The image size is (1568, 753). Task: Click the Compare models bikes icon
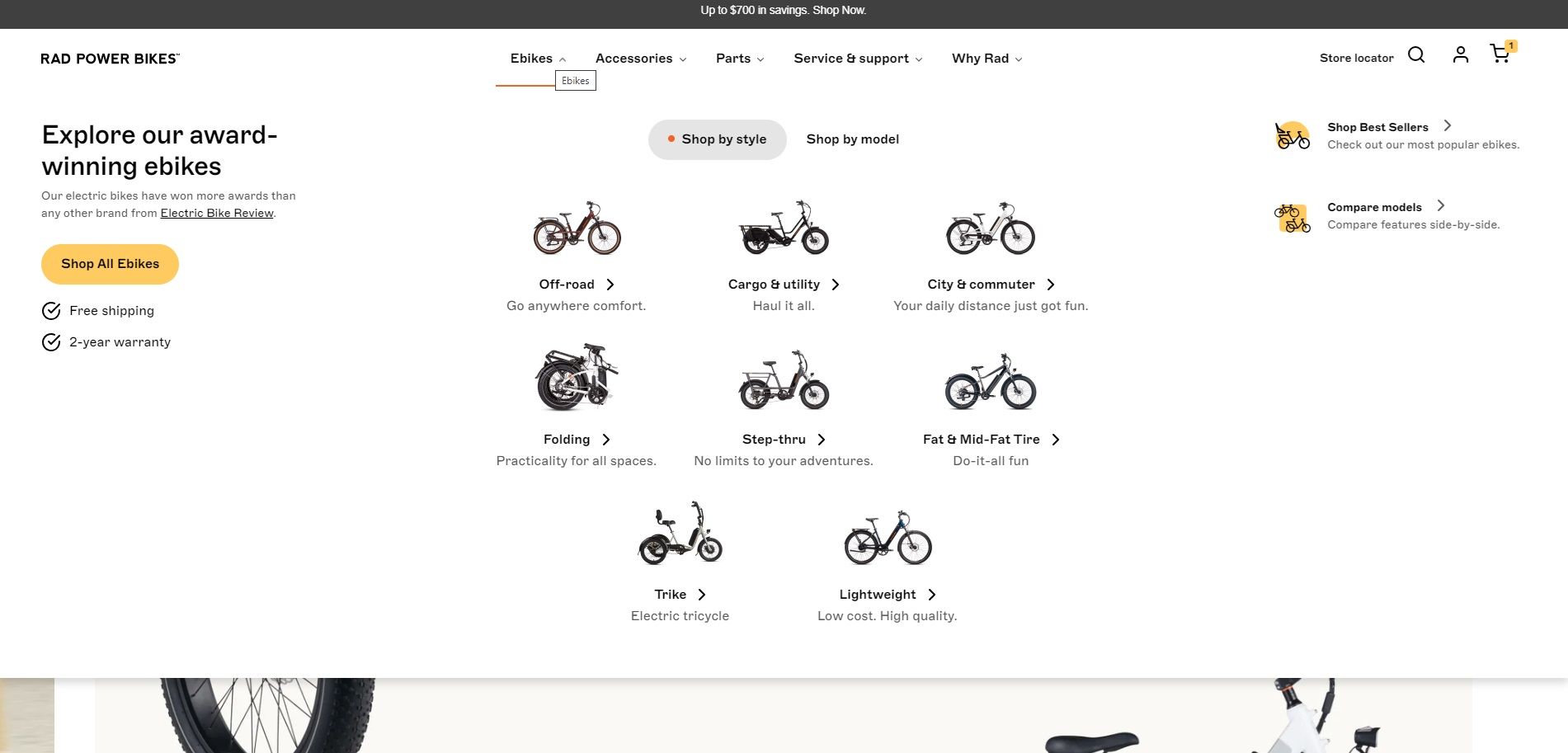(x=1293, y=218)
